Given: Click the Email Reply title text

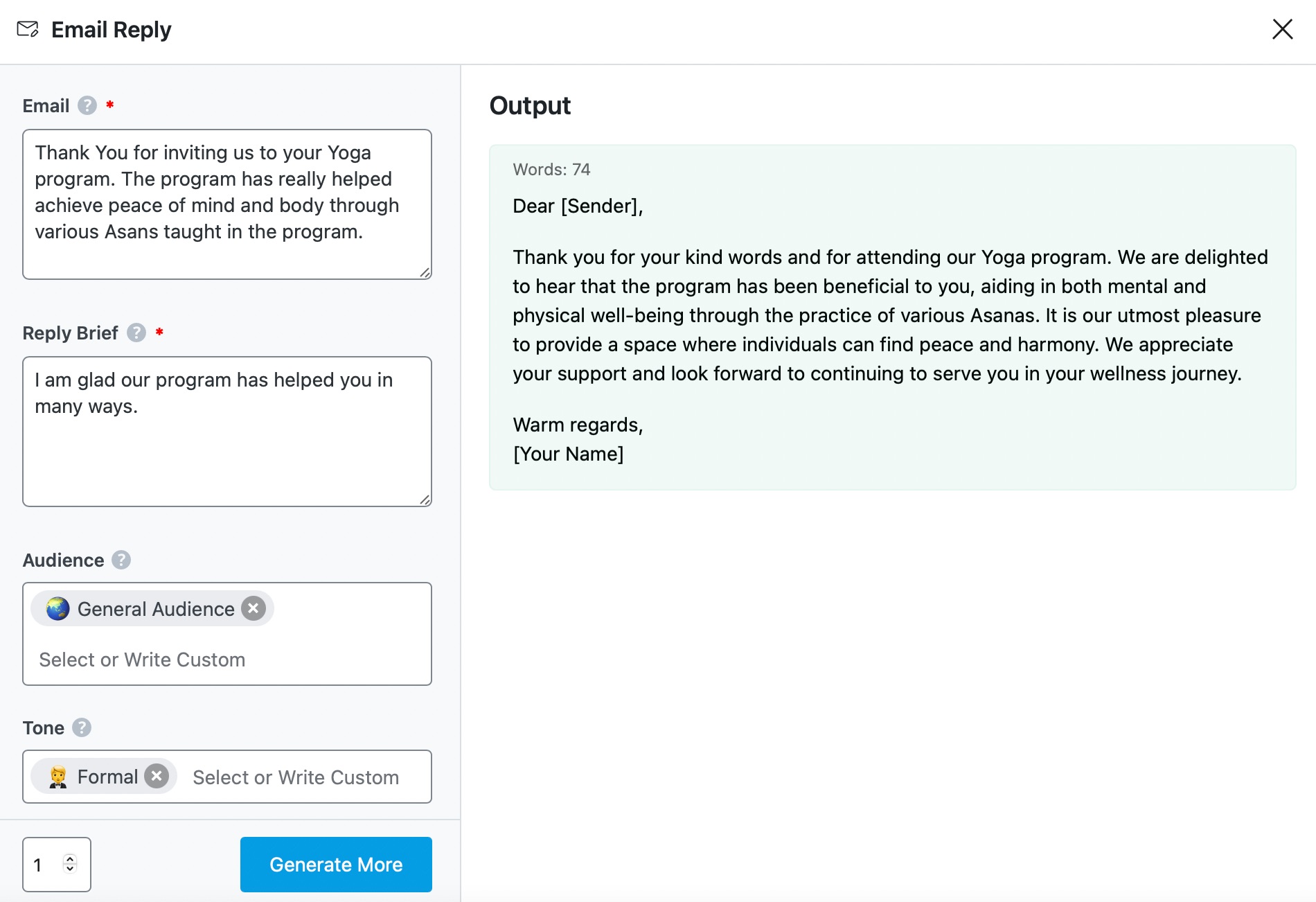Looking at the screenshot, I should point(111,30).
